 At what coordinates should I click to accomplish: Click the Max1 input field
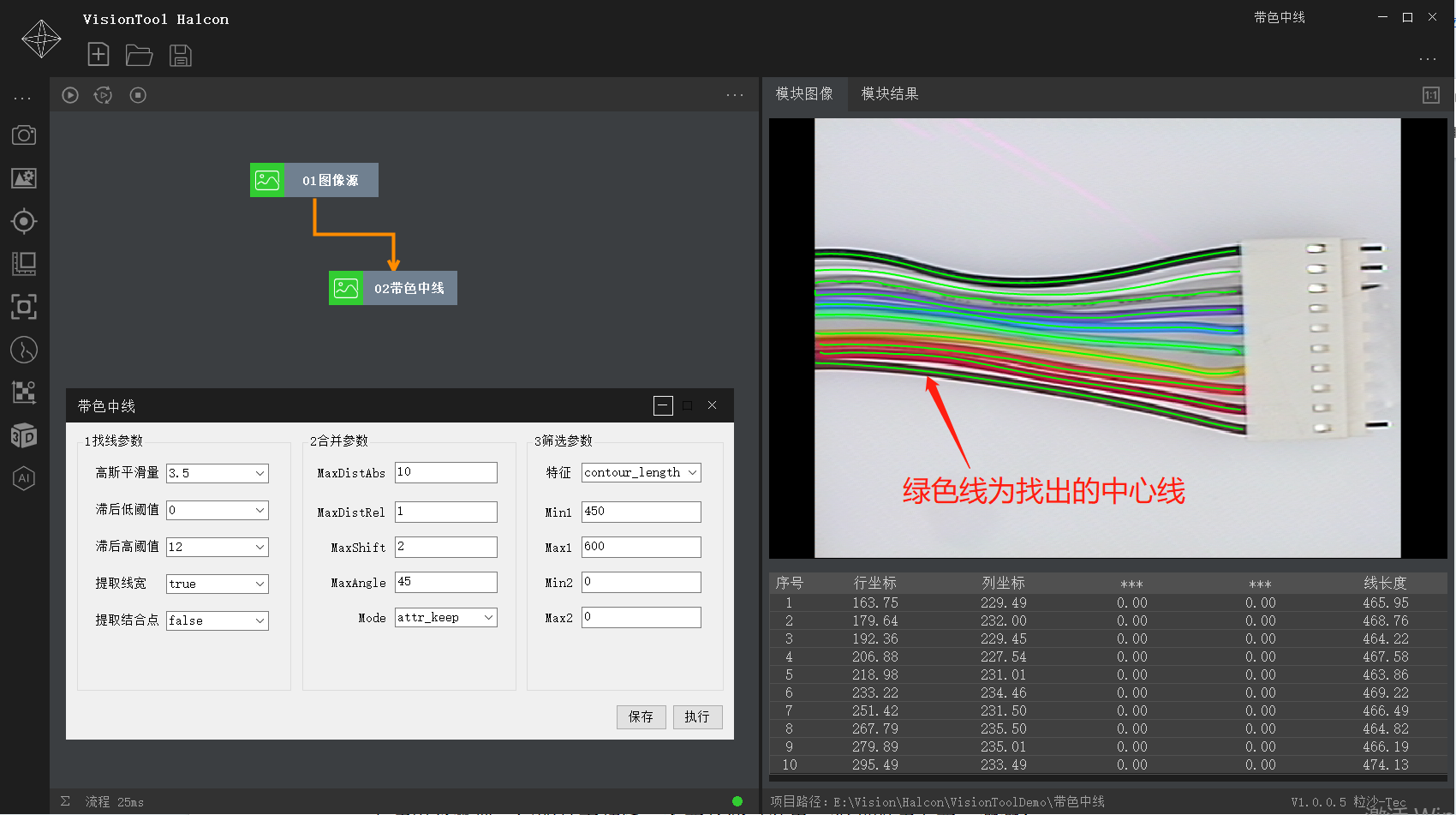pos(641,547)
